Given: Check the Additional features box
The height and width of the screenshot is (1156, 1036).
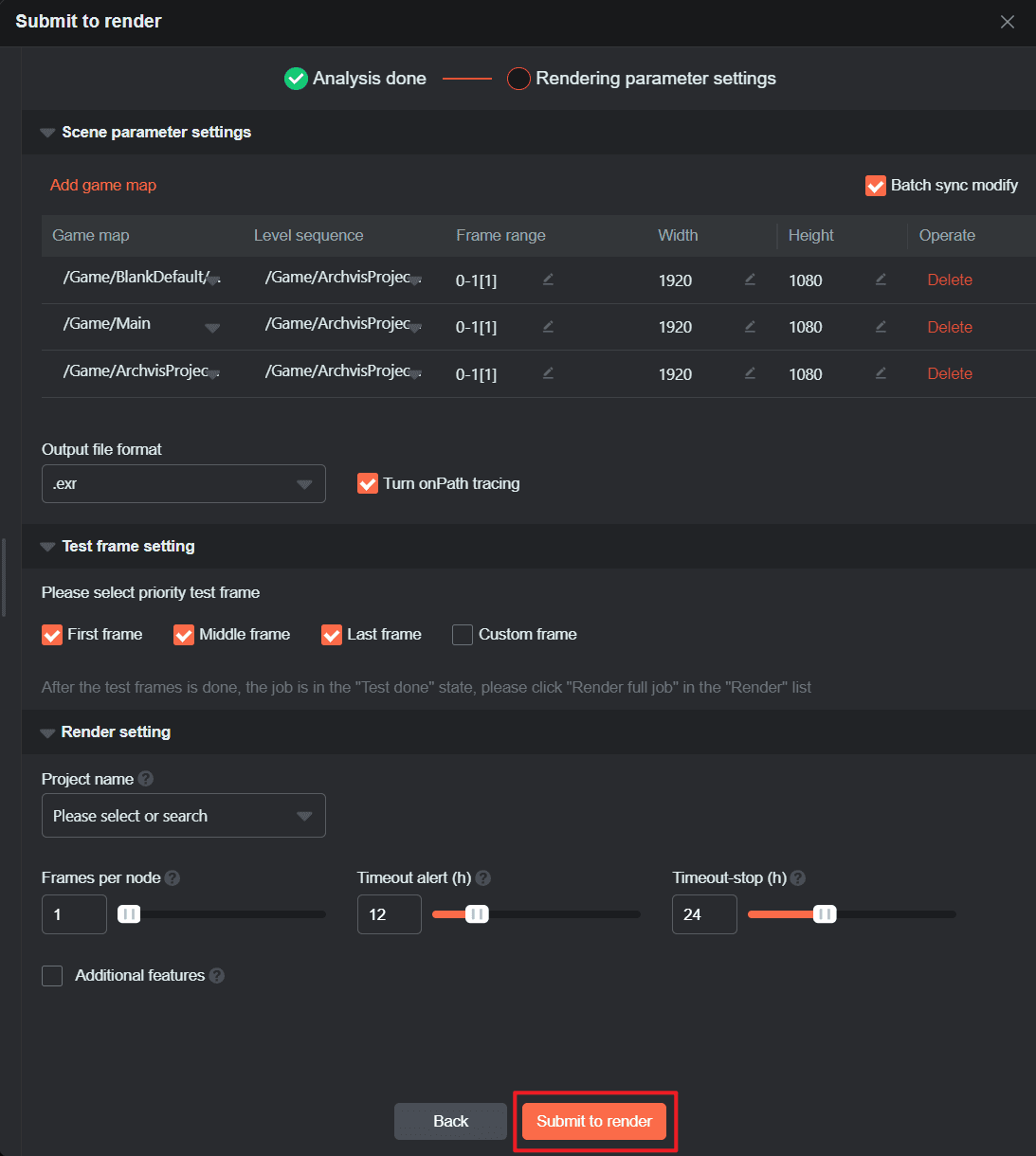Looking at the screenshot, I should coord(52,976).
